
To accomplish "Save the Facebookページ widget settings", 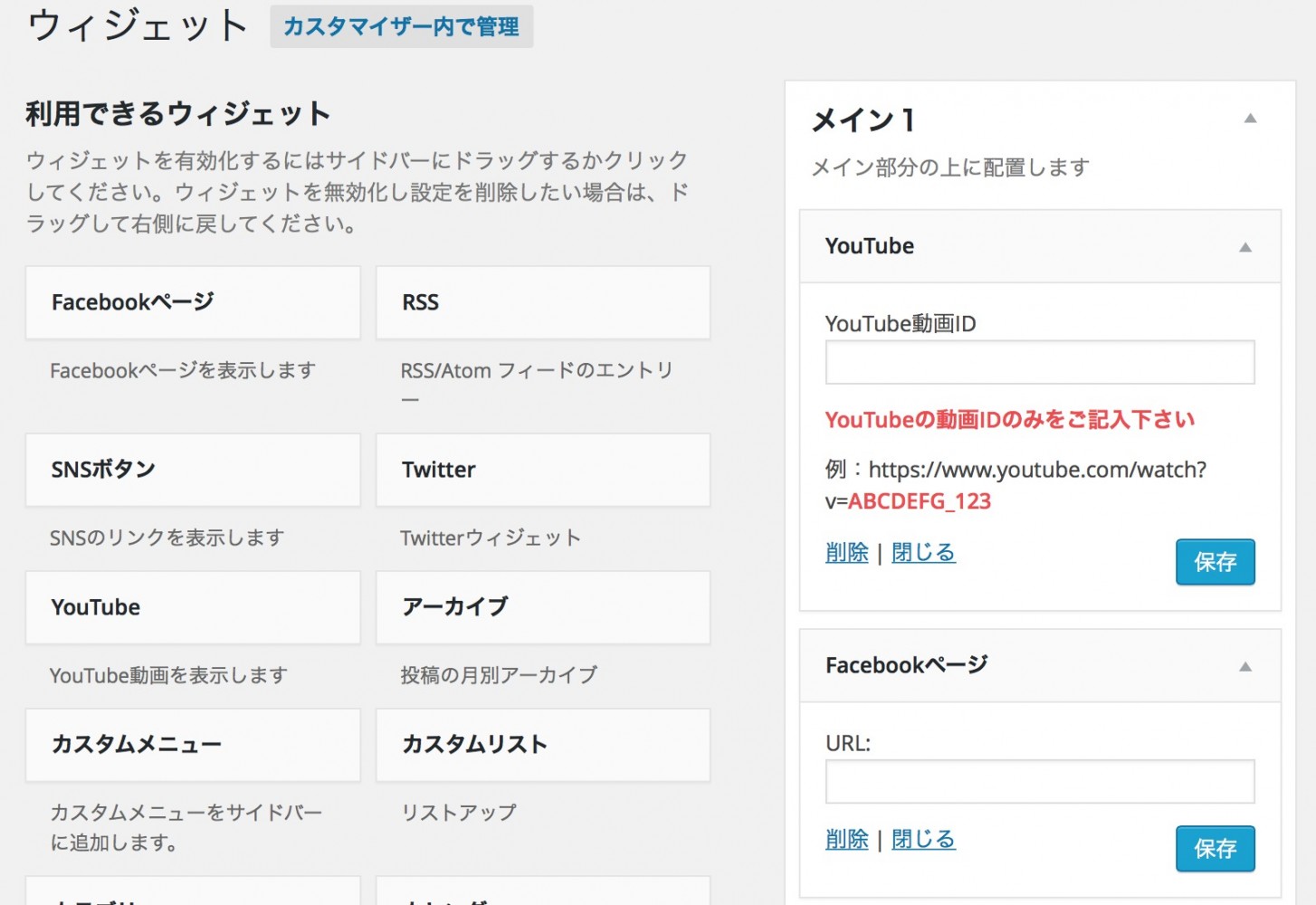I will (1215, 848).
